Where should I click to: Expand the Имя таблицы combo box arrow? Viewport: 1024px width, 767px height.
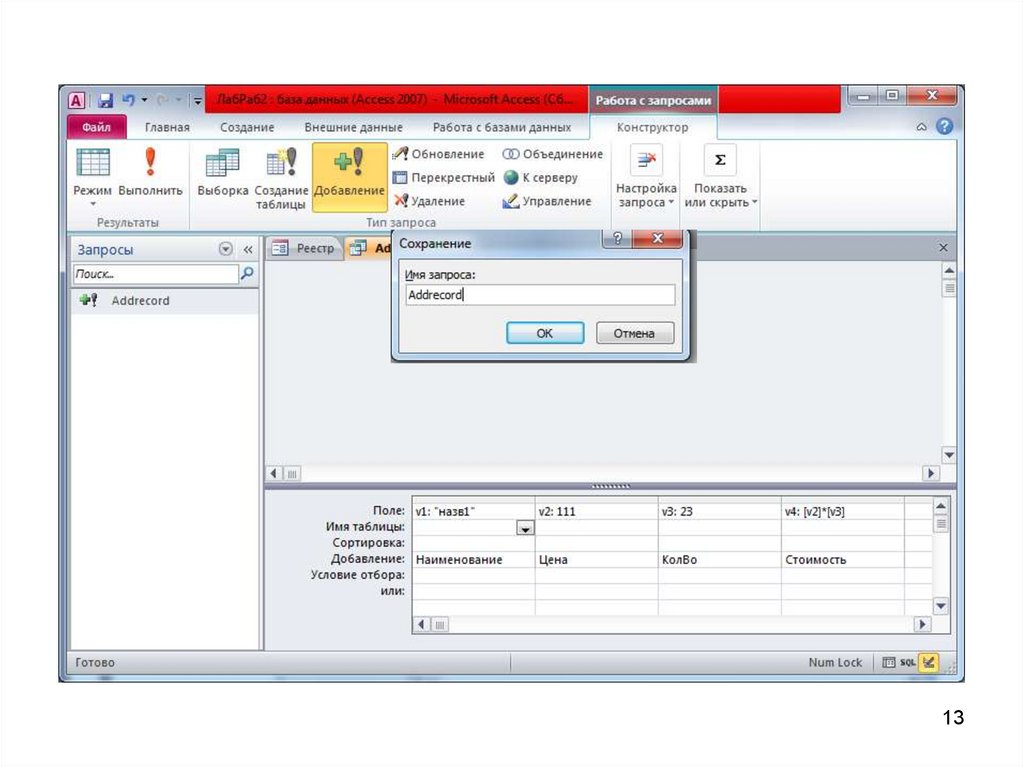click(x=524, y=528)
